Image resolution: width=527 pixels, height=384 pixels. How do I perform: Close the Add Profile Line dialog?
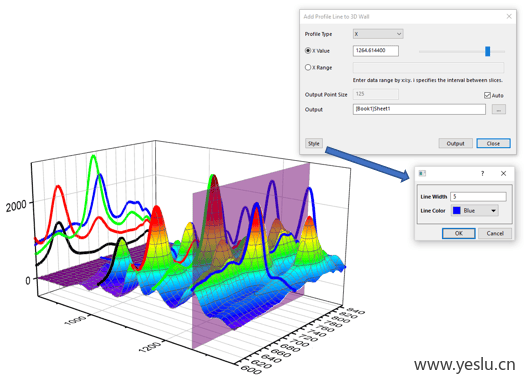click(x=509, y=16)
